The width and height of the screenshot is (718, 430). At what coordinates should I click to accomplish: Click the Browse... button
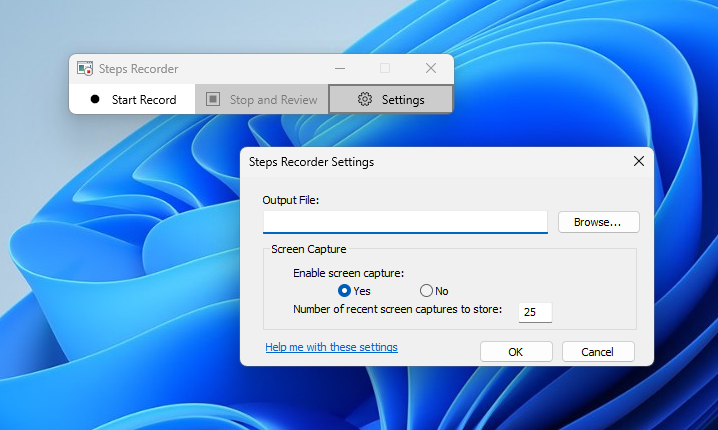(x=598, y=222)
